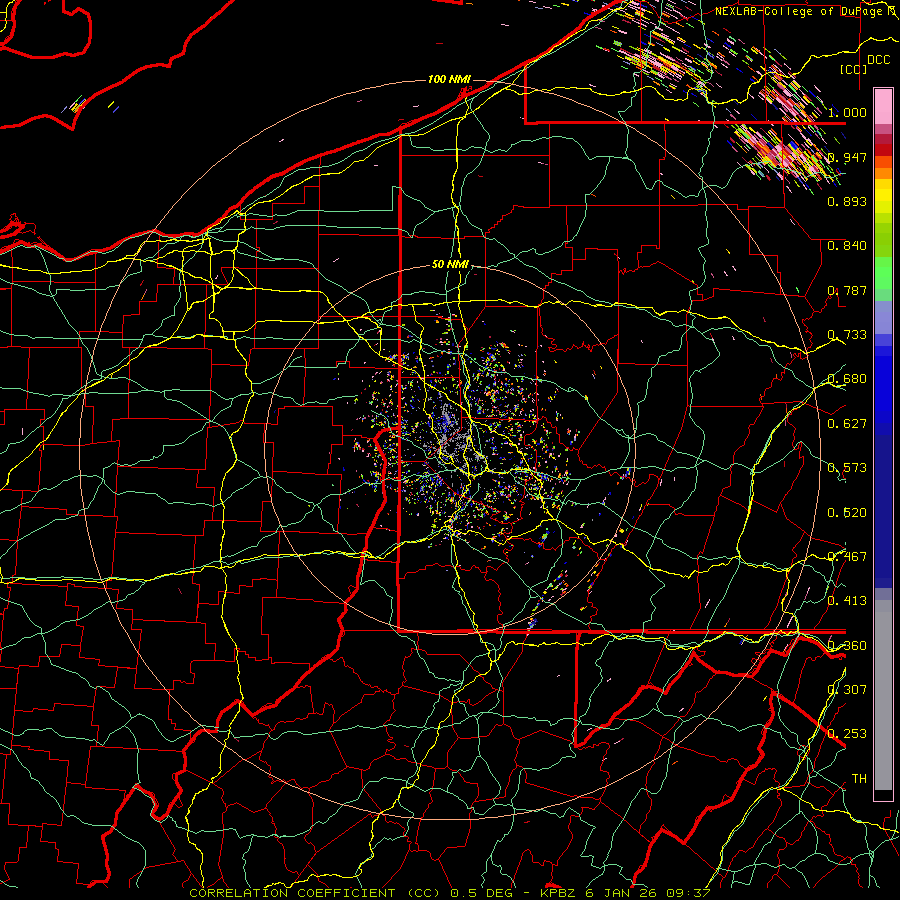Image resolution: width=900 pixels, height=900 pixels.
Task: Select the 0.467 legend value
Action: 847,557
